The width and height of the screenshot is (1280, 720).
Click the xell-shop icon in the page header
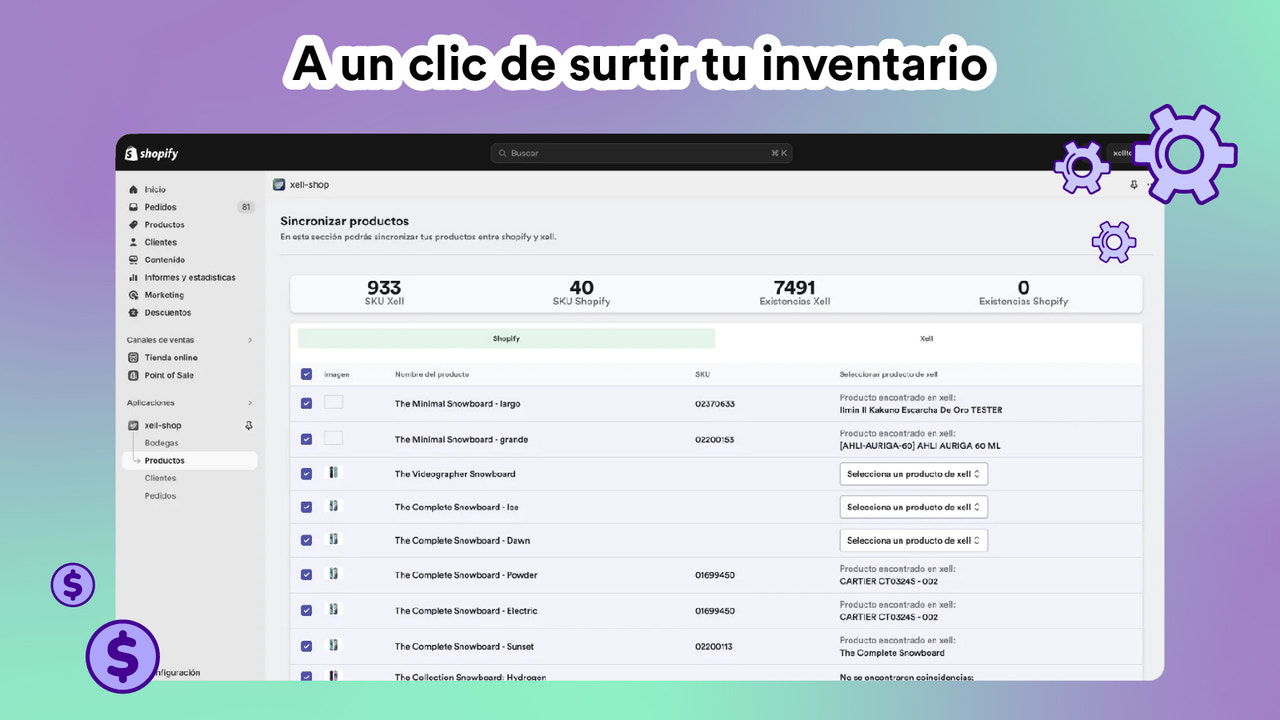click(279, 185)
